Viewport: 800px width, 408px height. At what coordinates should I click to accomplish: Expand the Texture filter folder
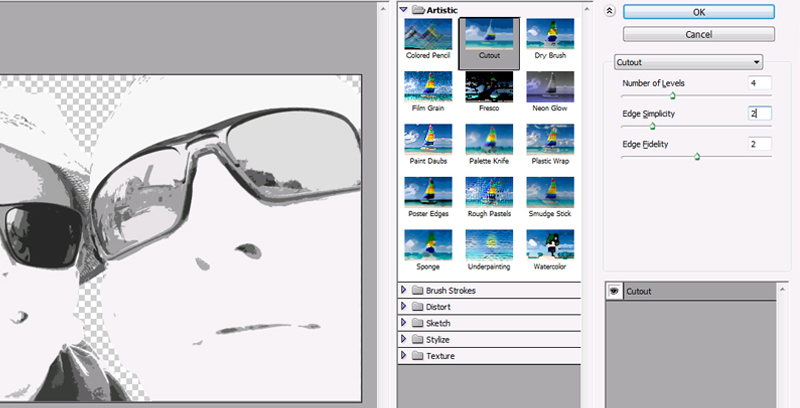point(404,355)
